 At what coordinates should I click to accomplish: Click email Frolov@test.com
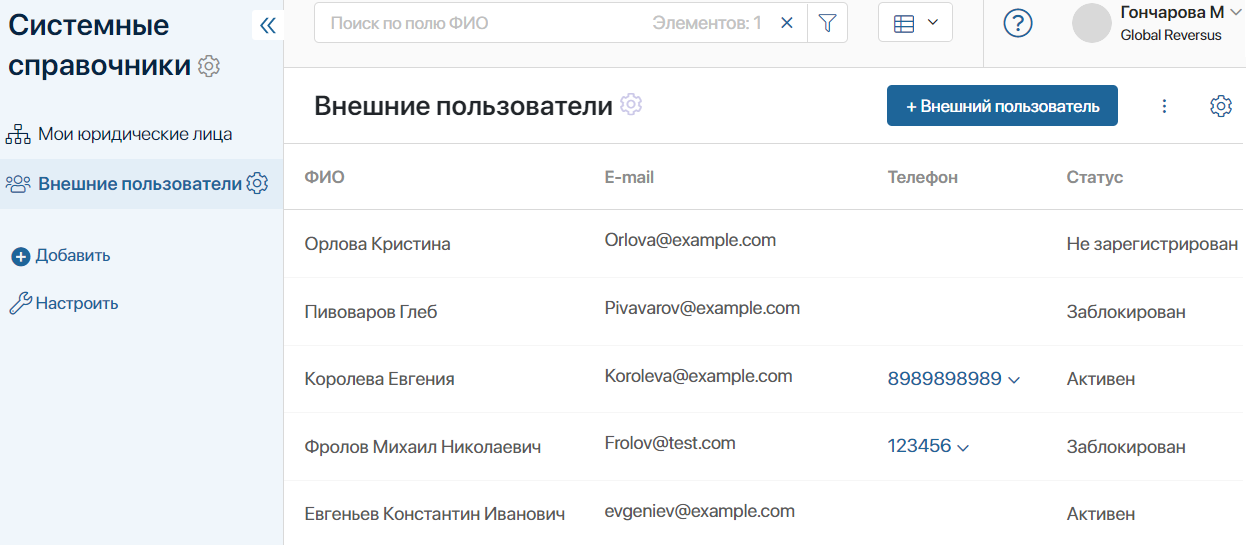click(670, 442)
